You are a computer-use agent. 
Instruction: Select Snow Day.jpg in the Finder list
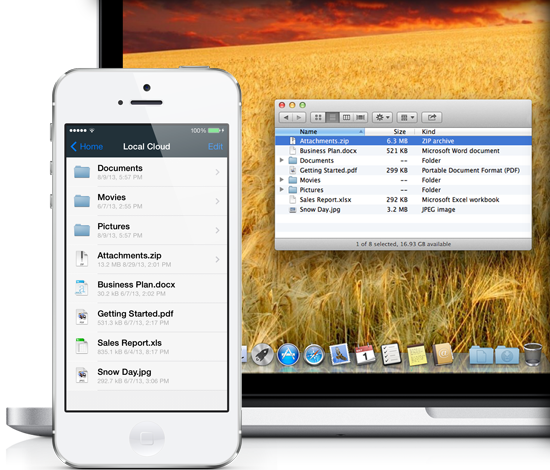(403, 210)
